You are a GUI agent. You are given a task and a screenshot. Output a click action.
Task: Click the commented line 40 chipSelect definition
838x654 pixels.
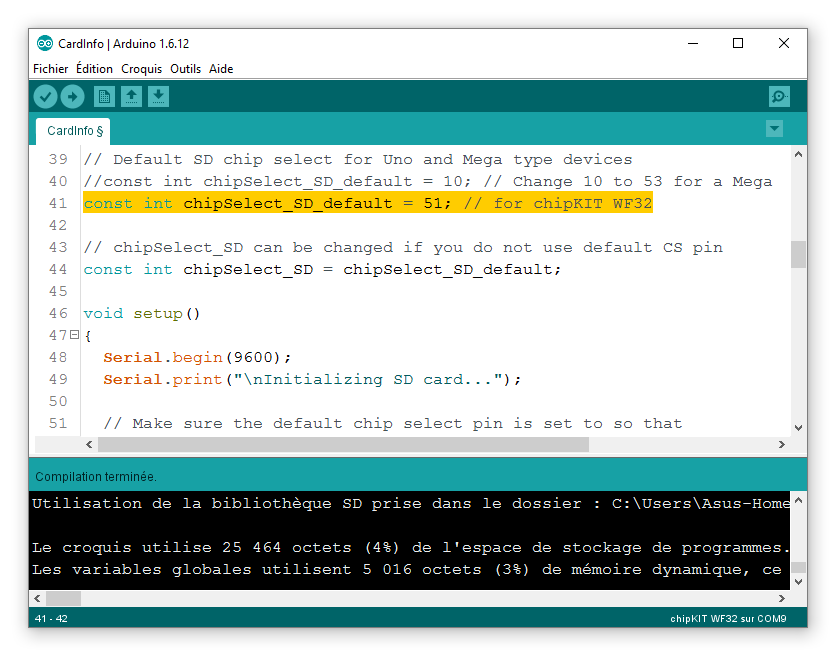428,182
